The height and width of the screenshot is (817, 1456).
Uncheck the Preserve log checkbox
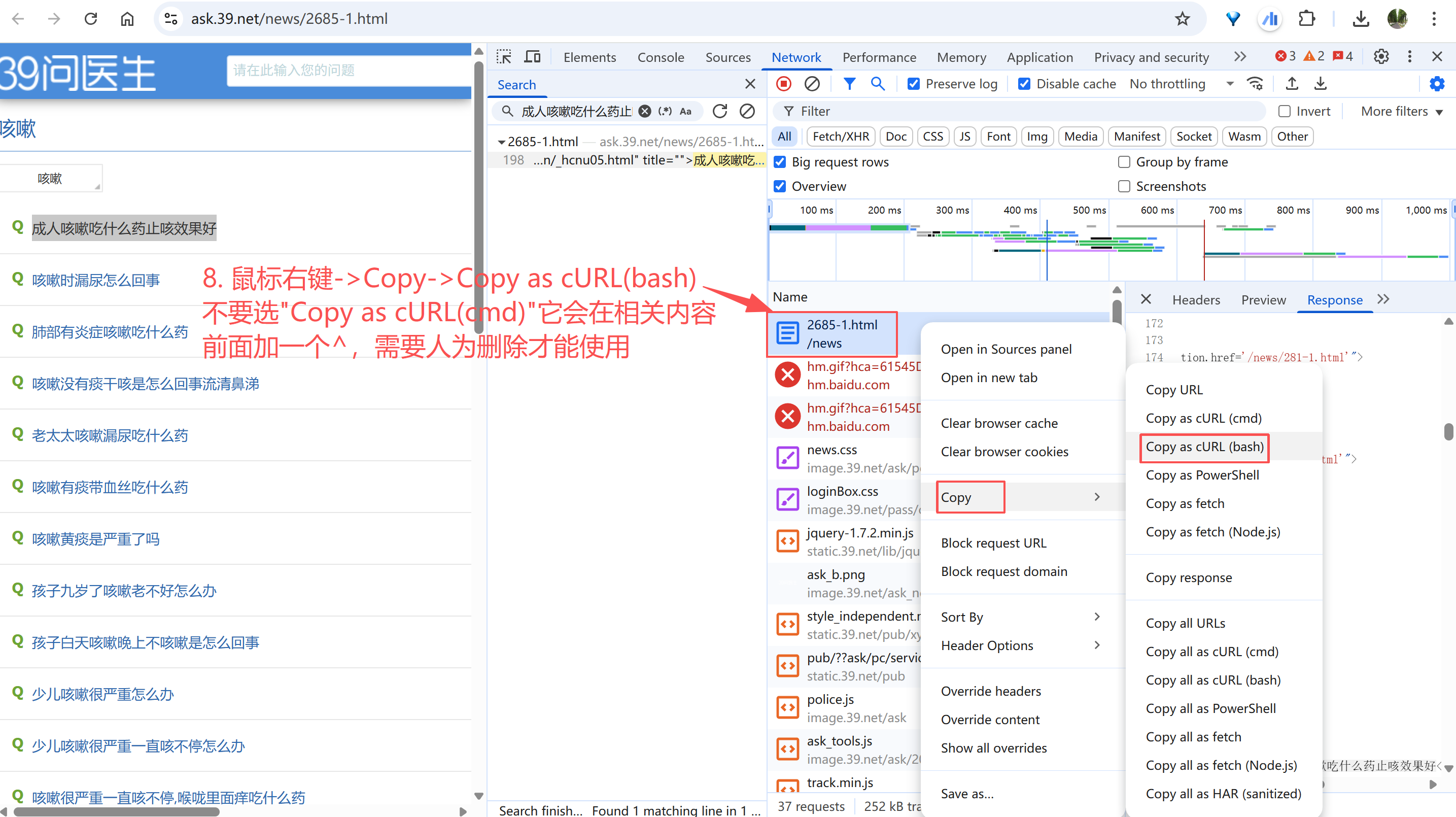(x=913, y=84)
